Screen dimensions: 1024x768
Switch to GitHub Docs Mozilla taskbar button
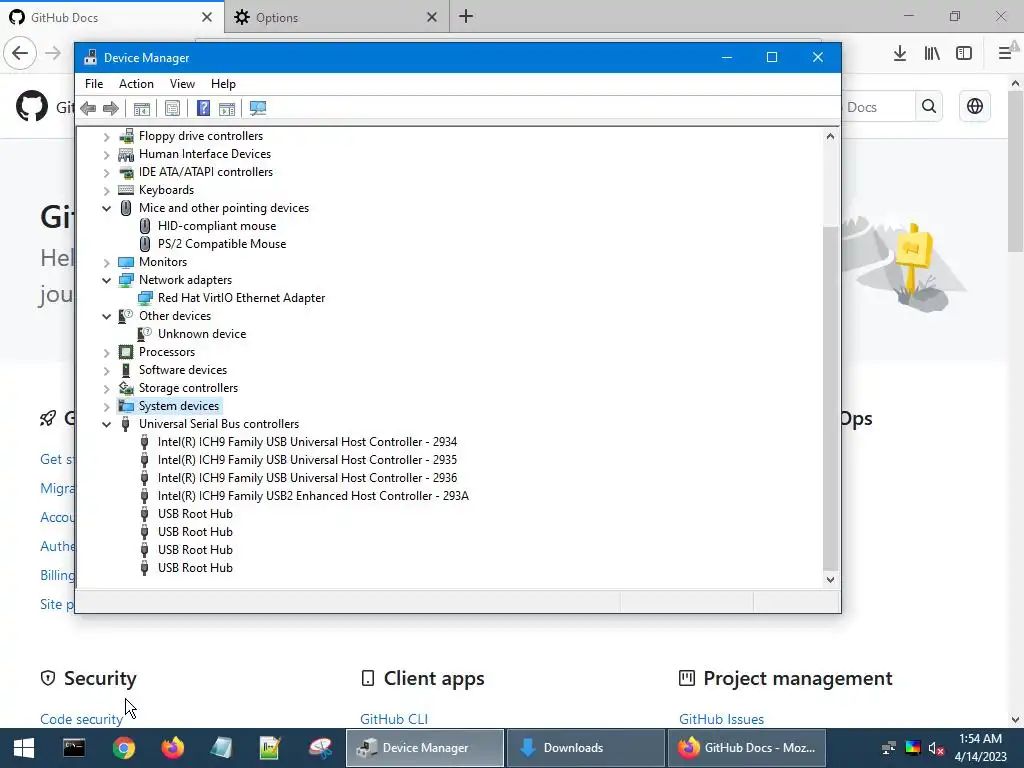pyautogui.click(x=745, y=748)
